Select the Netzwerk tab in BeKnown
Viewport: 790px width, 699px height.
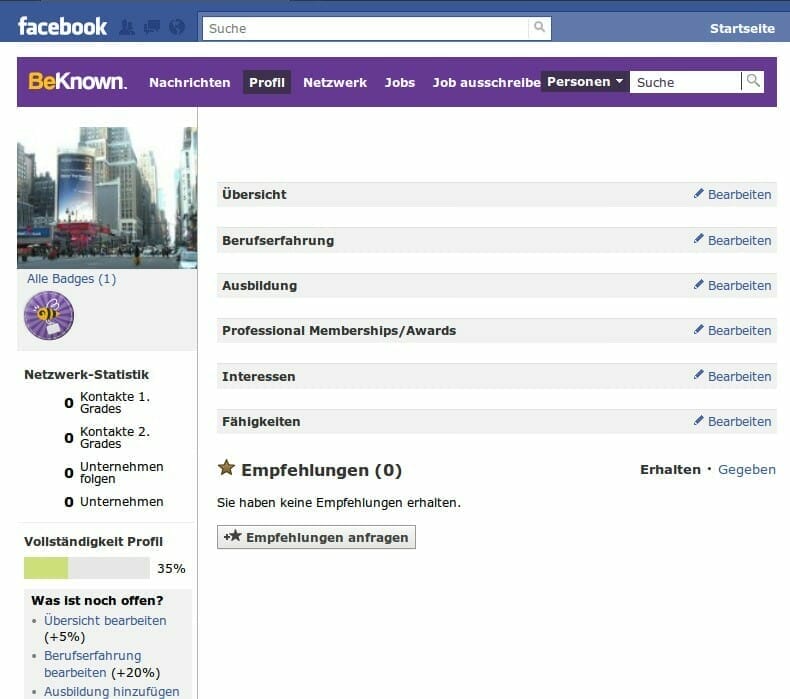334,83
